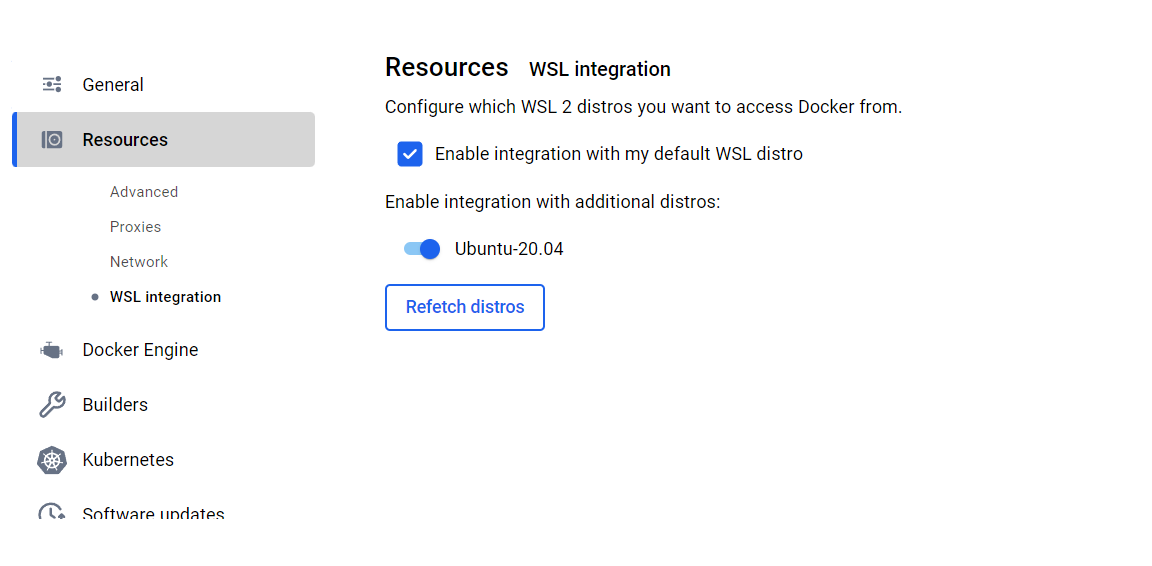
Task: Uncheck default WSL distro integration checkbox
Action: [x=409, y=154]
